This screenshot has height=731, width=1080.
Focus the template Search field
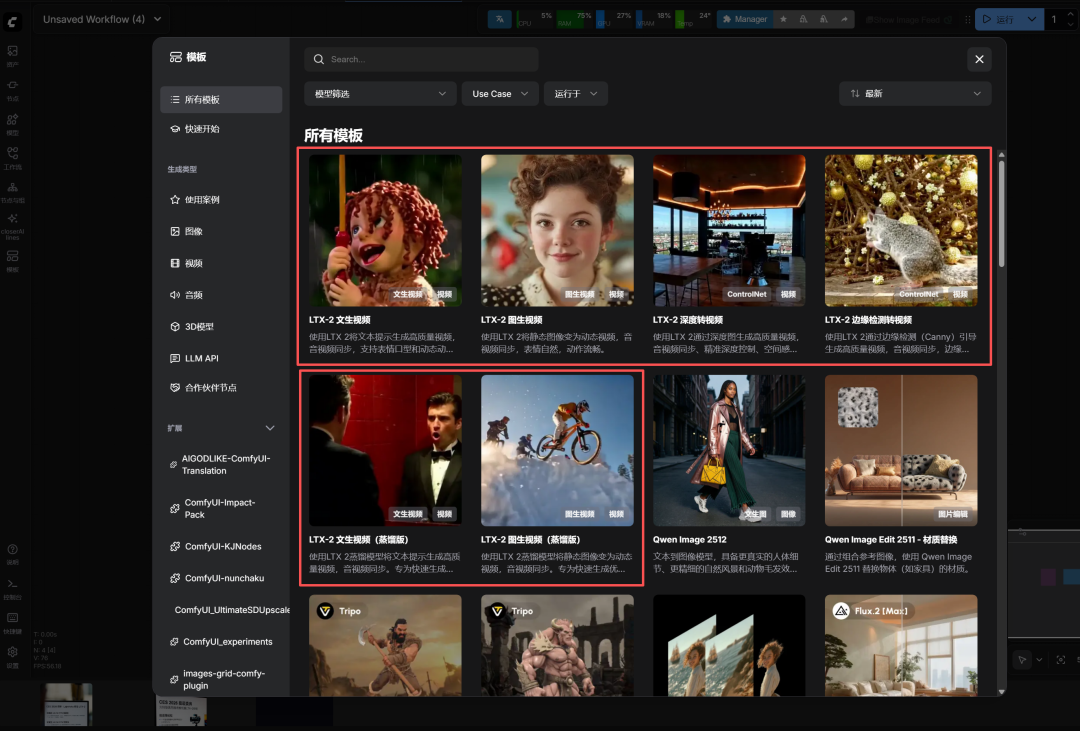(421, 59)
